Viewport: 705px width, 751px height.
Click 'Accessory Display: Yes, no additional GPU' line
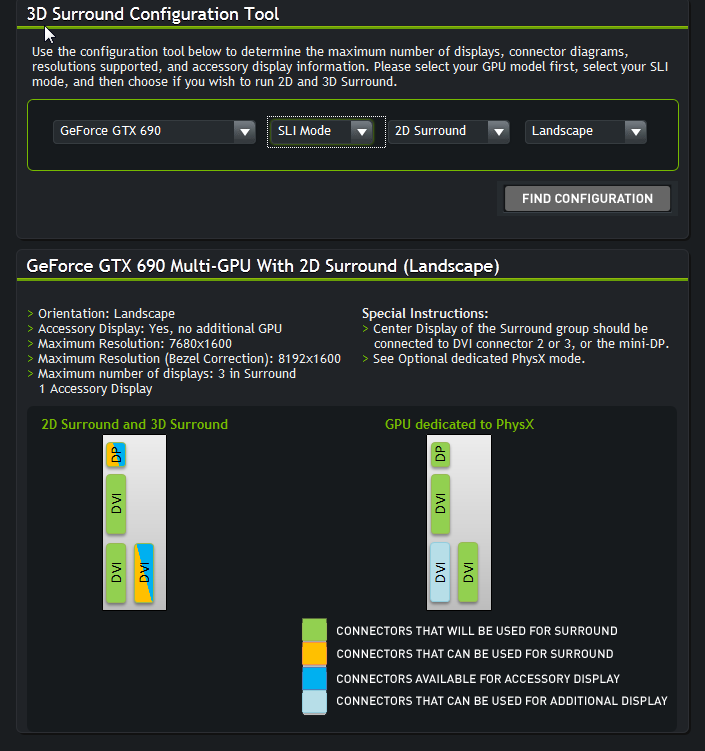point(159,329)
